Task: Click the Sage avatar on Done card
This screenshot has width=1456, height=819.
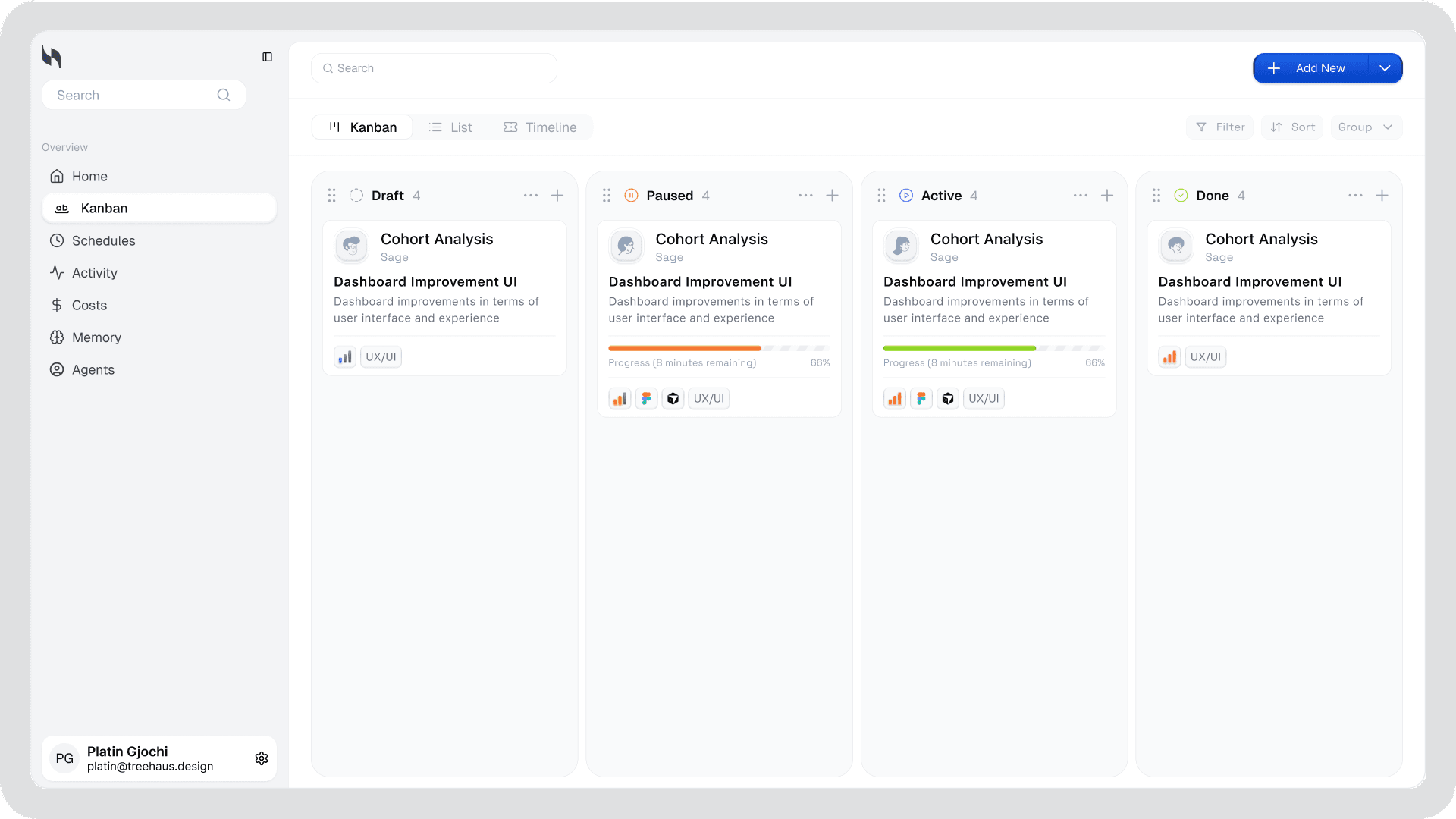Action: pos(1176,246)
